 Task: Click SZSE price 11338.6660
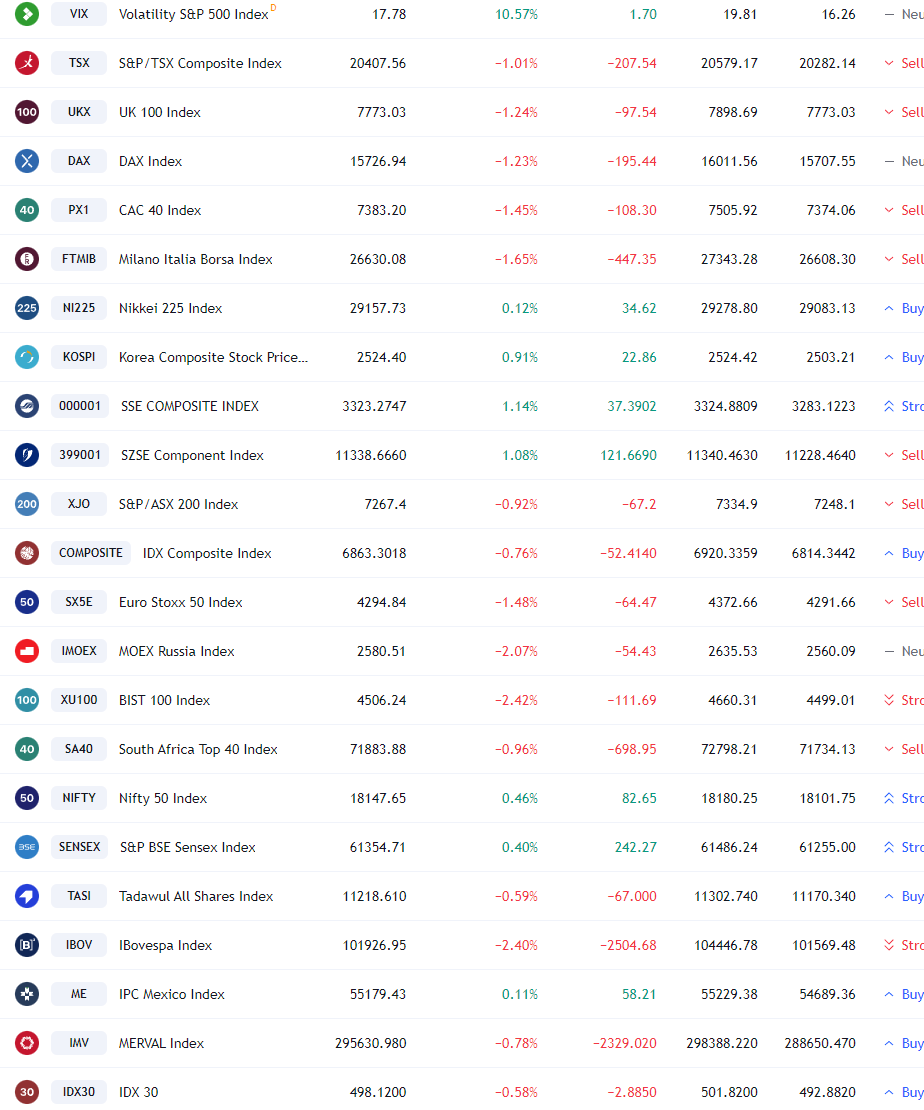371,455
